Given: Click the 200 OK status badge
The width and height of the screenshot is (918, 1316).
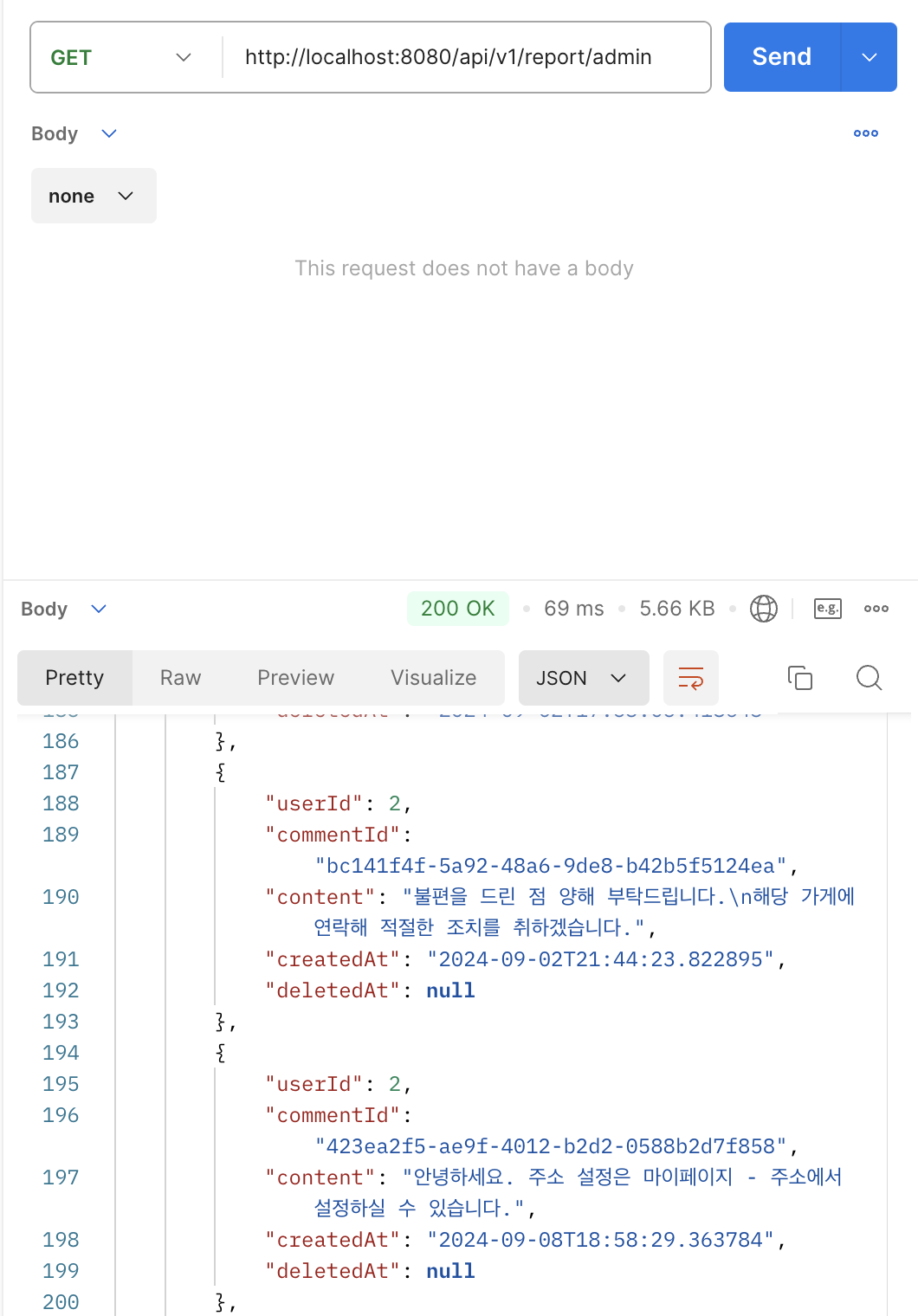Looking at the screenshot, I should pyautogui.click(x=457, y=609).
